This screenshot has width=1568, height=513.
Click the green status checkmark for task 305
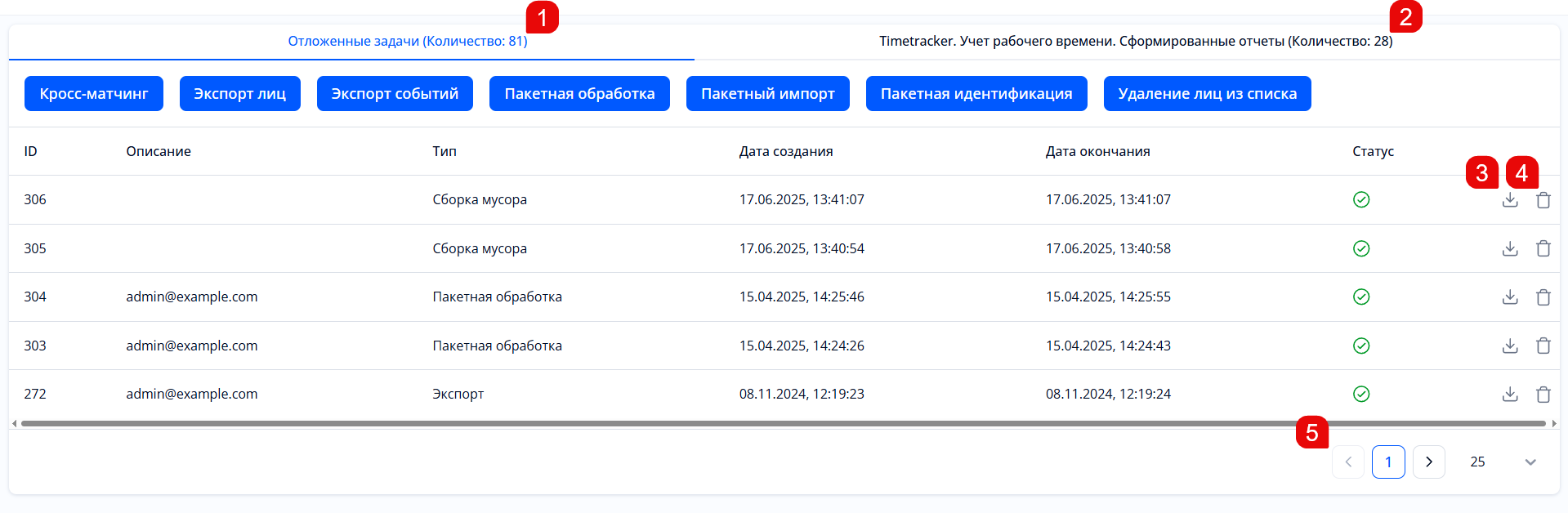[x=1361, y=248]
